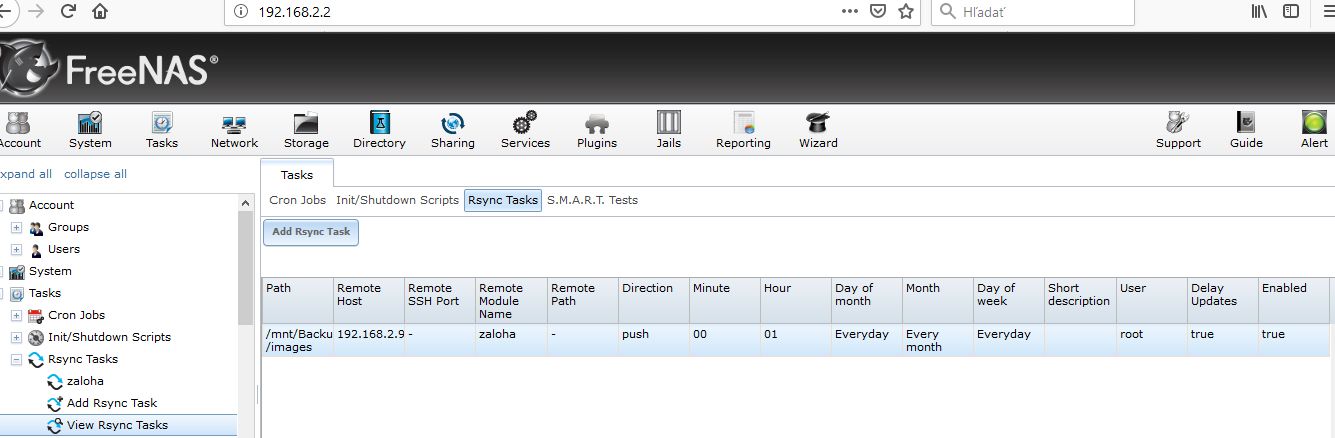Open the Directory toolbar icon
Screen dimensions: 1335x438
point(380,123)
